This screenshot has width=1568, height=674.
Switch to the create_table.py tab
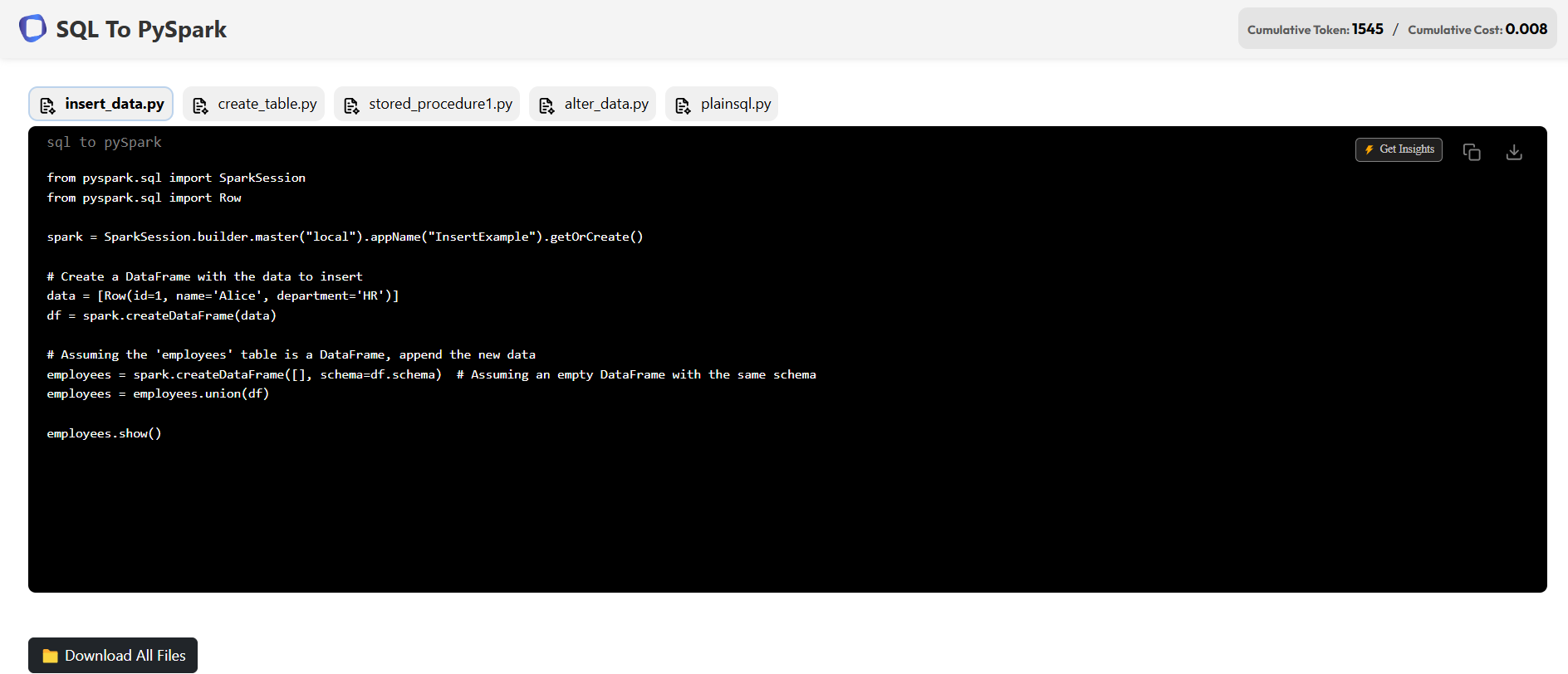(254, 104)
